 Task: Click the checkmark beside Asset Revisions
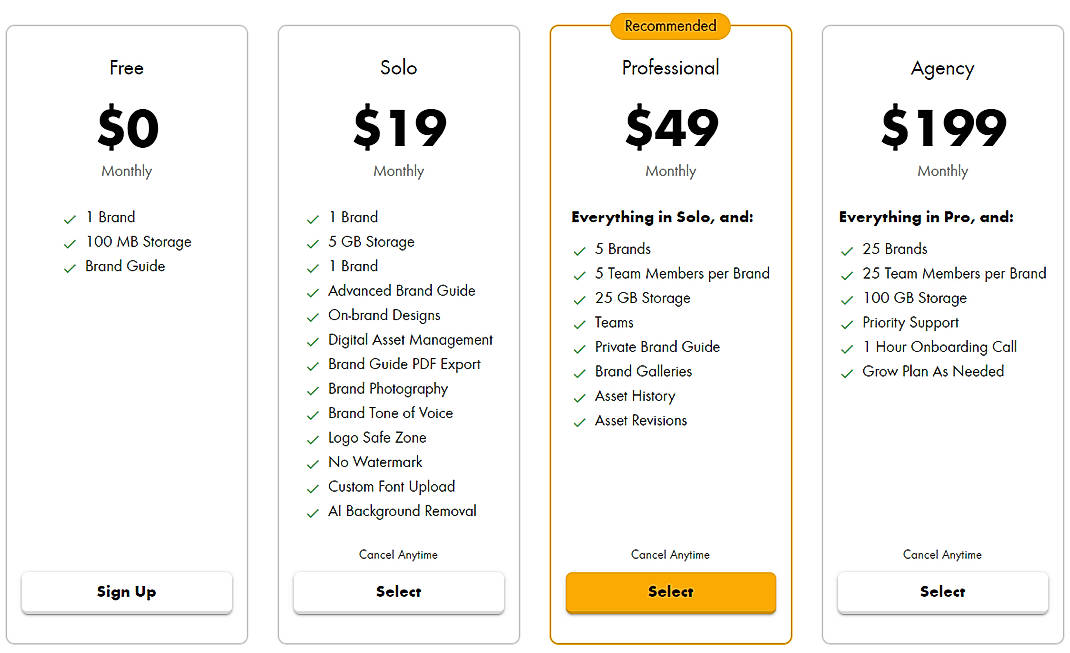pyautogui.click(x=580, y=421)
